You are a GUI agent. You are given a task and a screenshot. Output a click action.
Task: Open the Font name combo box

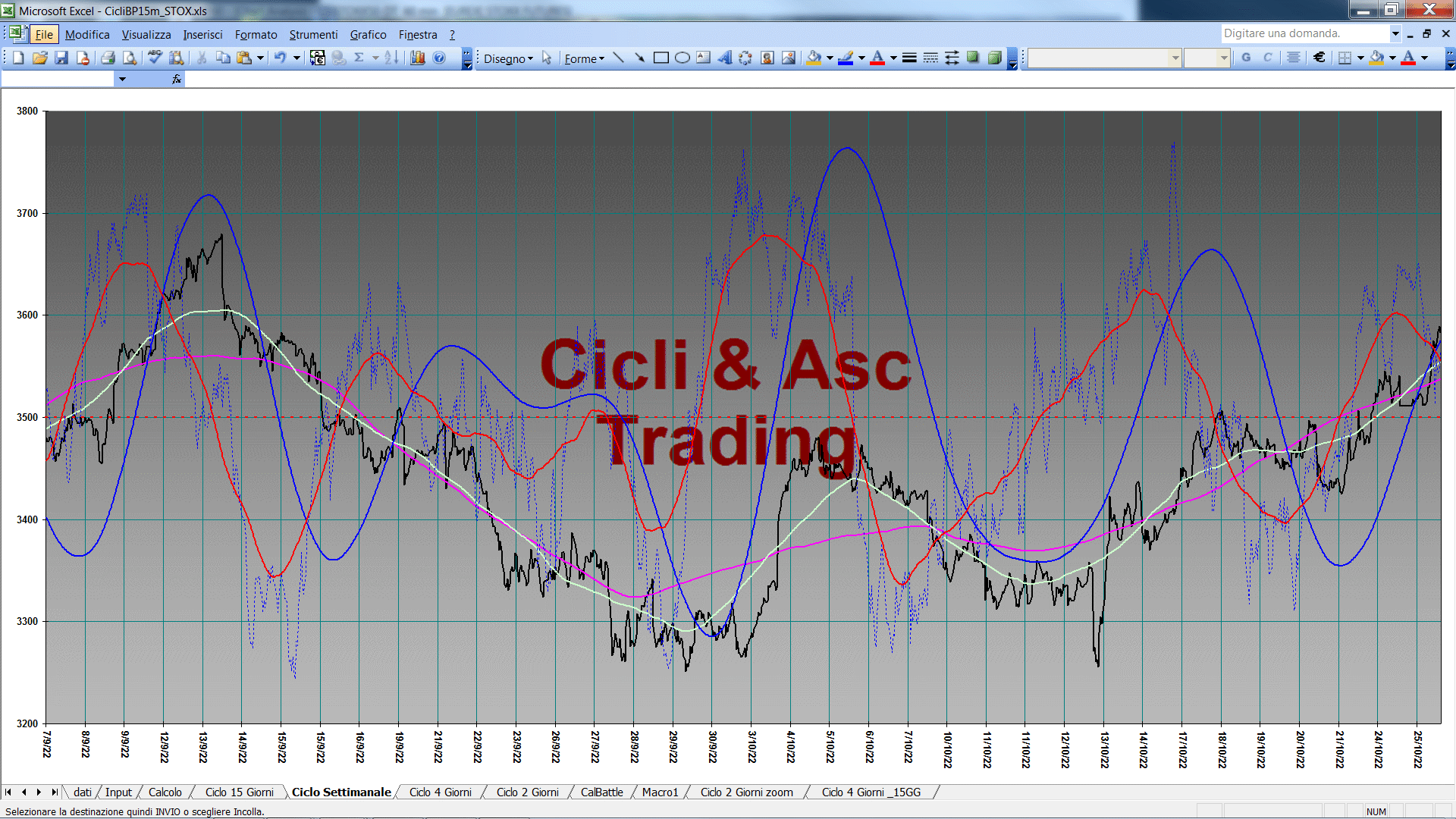[1105, 58]
